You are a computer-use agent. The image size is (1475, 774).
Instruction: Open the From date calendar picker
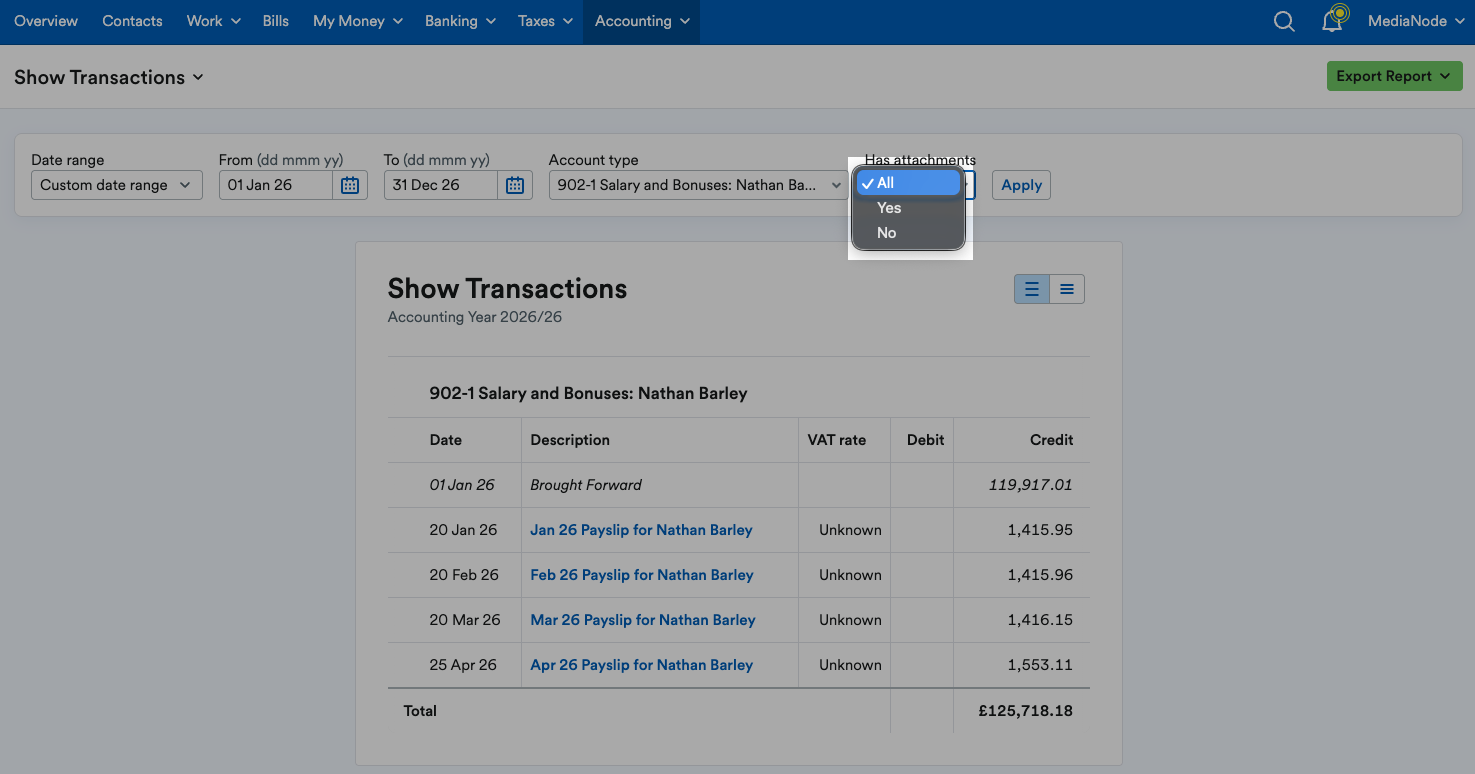350,185
